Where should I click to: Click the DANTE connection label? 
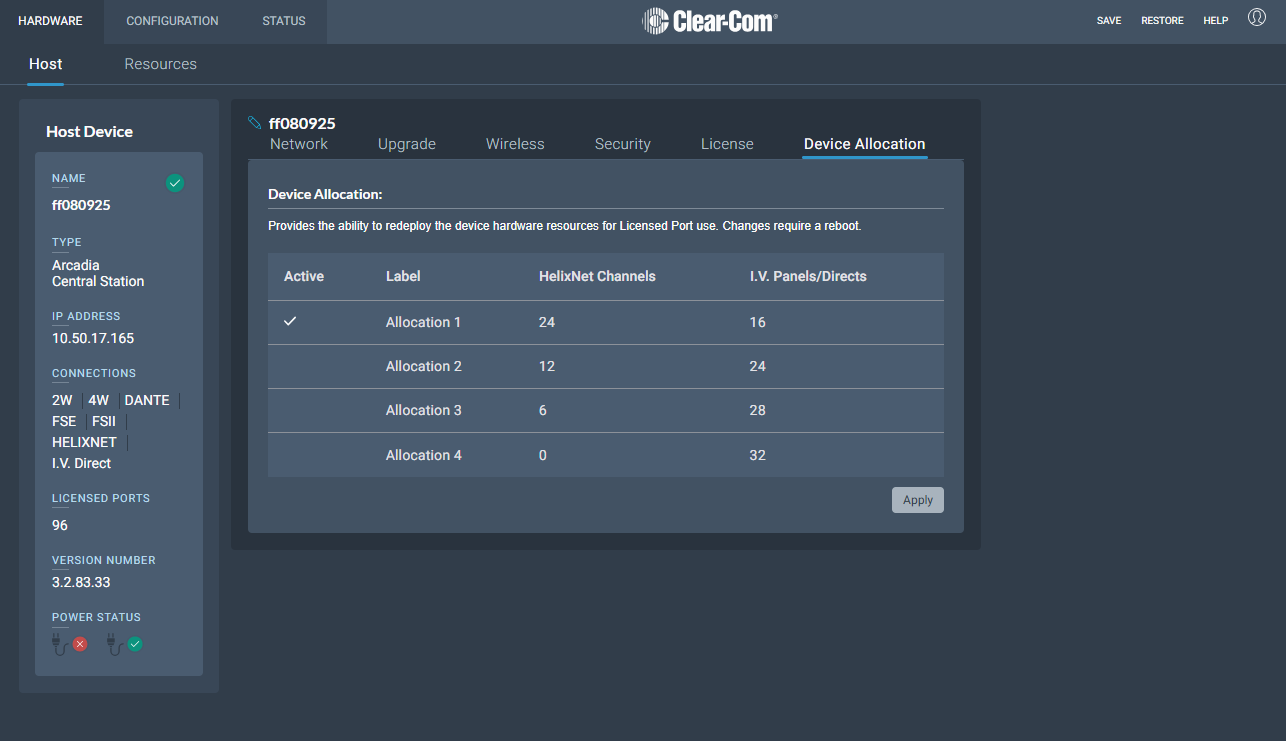[x=147, y=399]
